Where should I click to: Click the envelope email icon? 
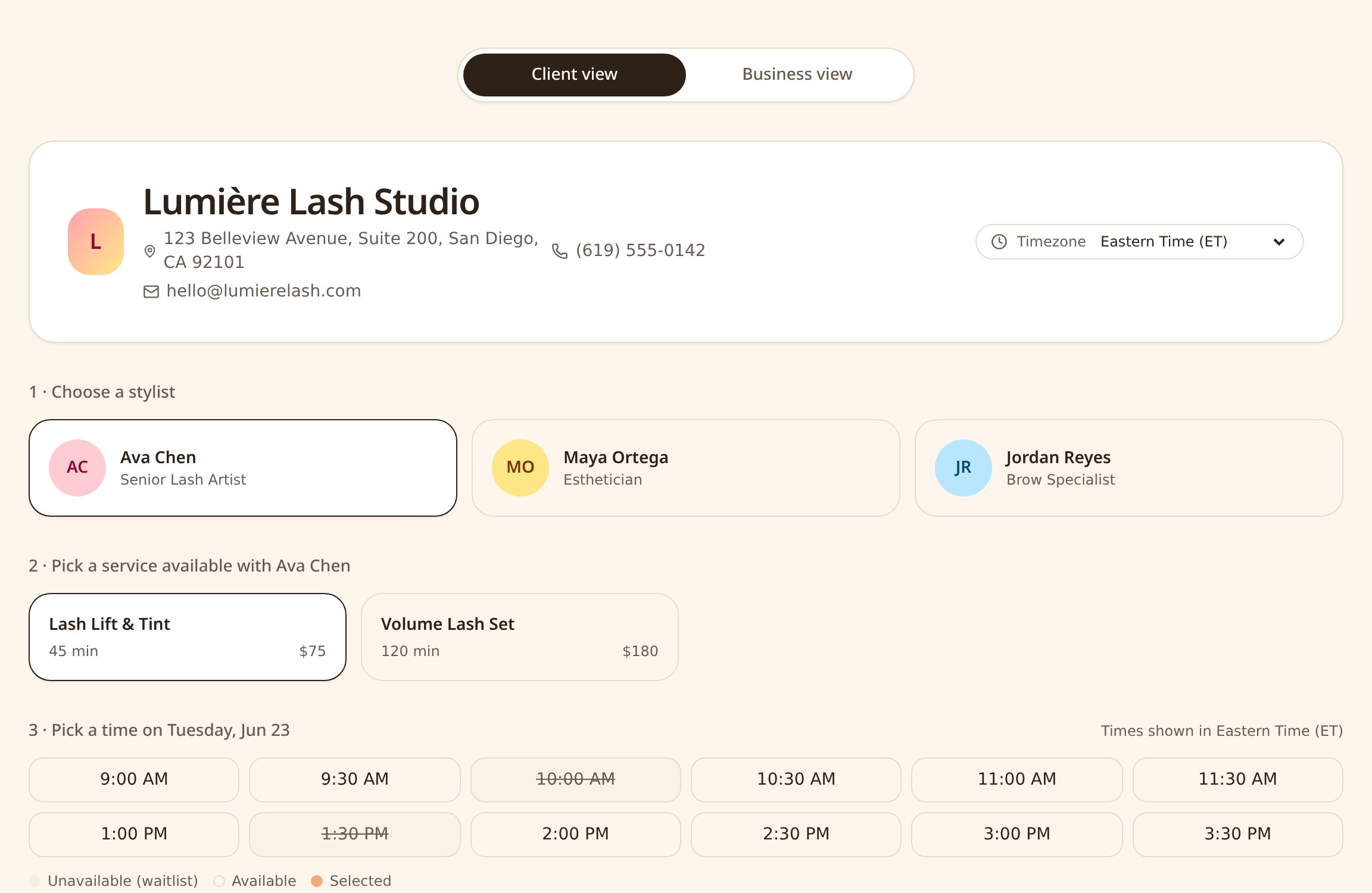(151, 292)
